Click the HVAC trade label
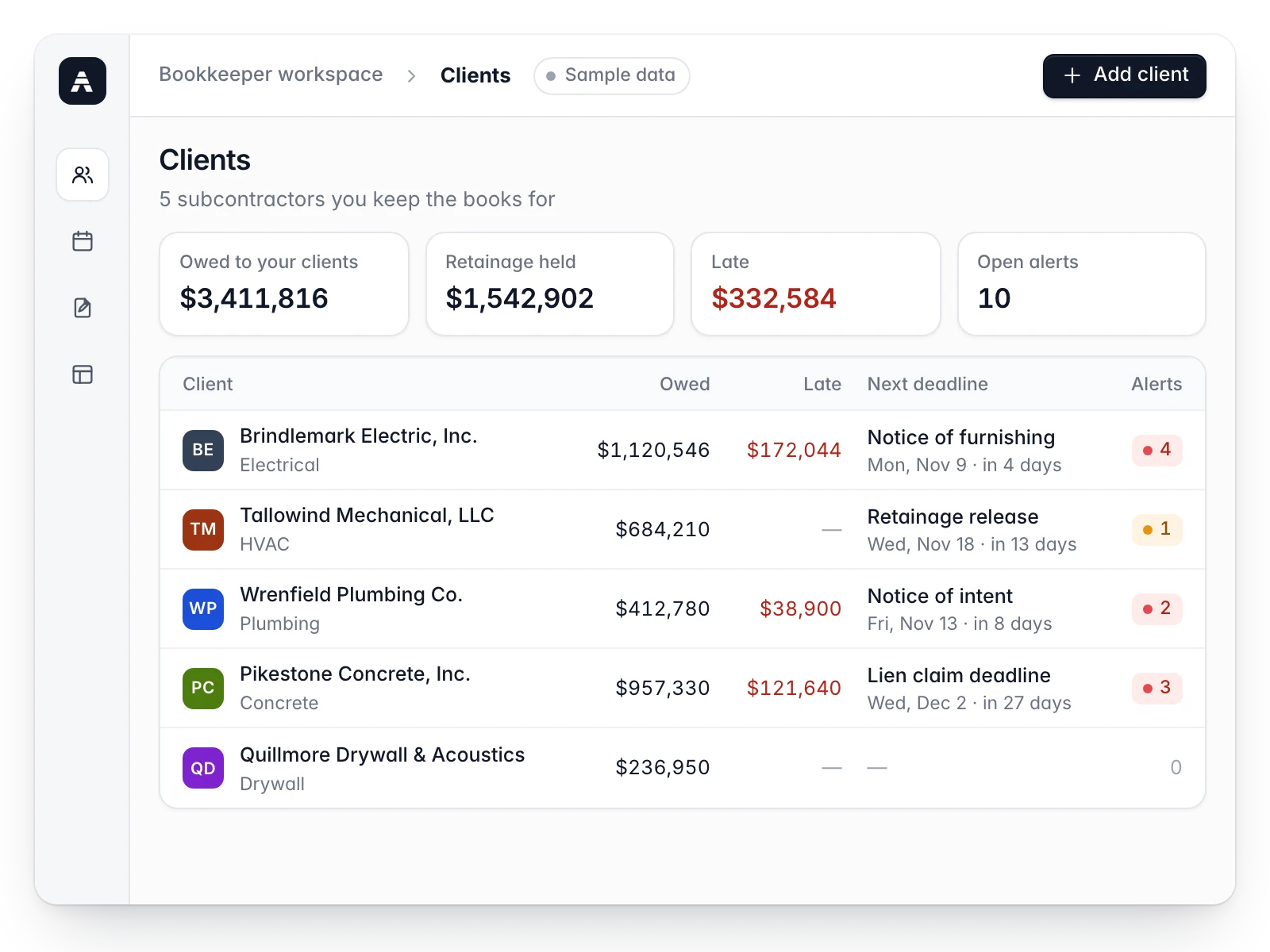 tap(264, 544)
